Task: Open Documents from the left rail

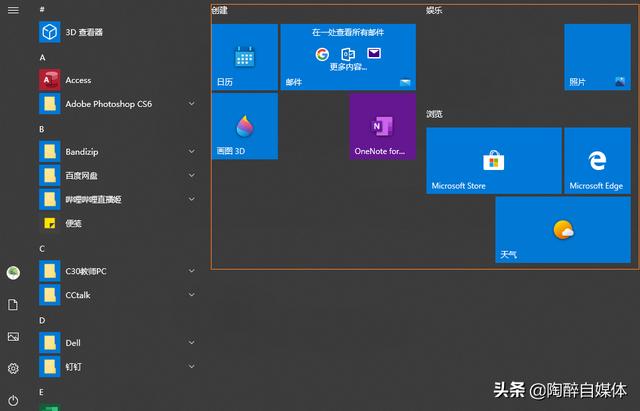Action: [13, 304]
